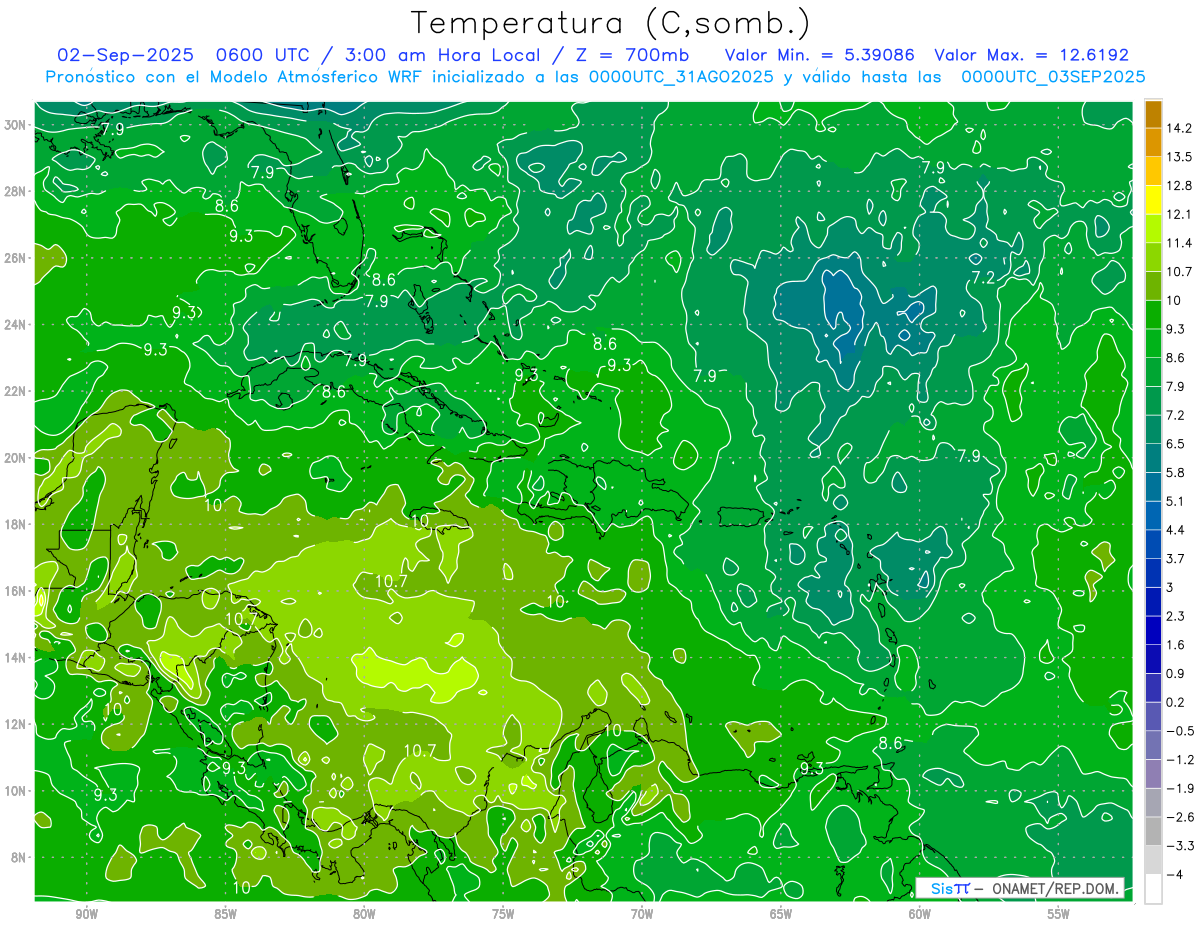Click the yellow legend swatch between 12.1 and 12.8
The height and width of the screenshot is (927, 1200).
[x=1153, y=201]
